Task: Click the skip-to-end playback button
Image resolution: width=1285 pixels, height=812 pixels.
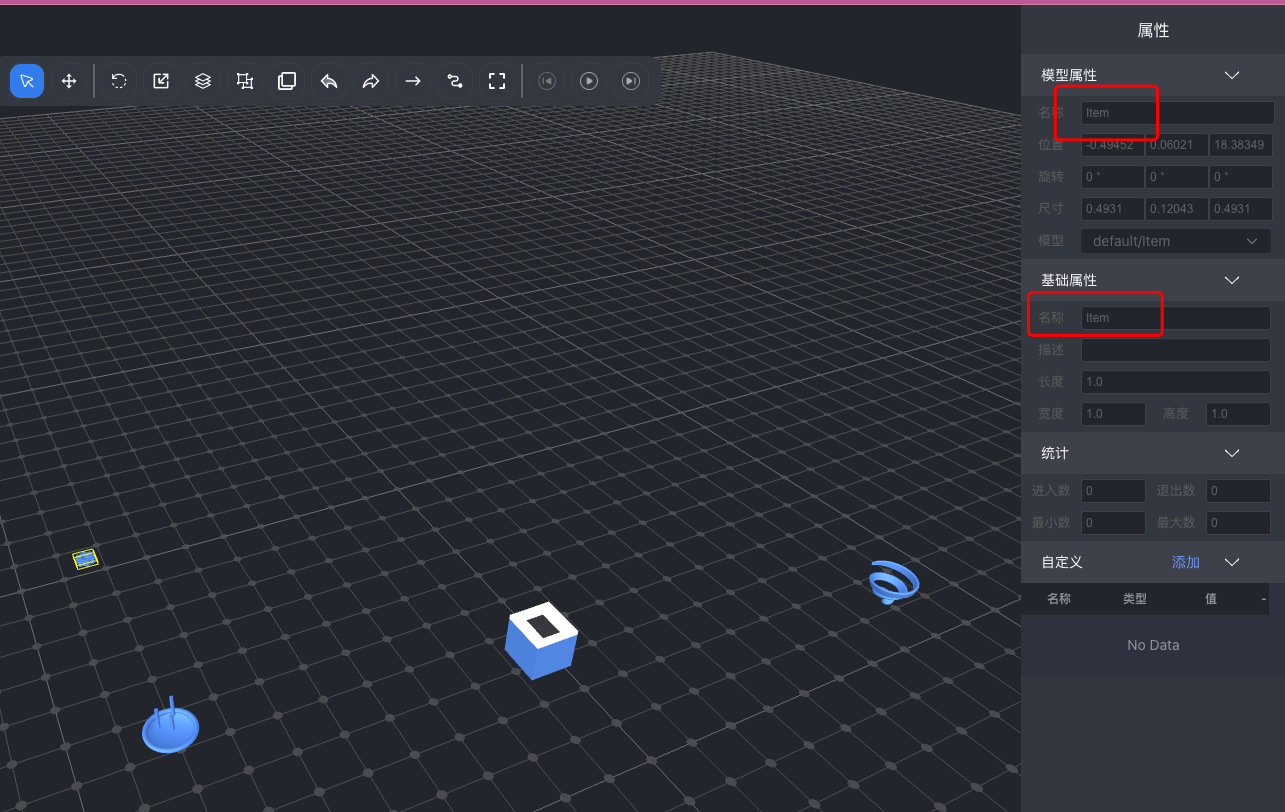Action: point(631,81)
